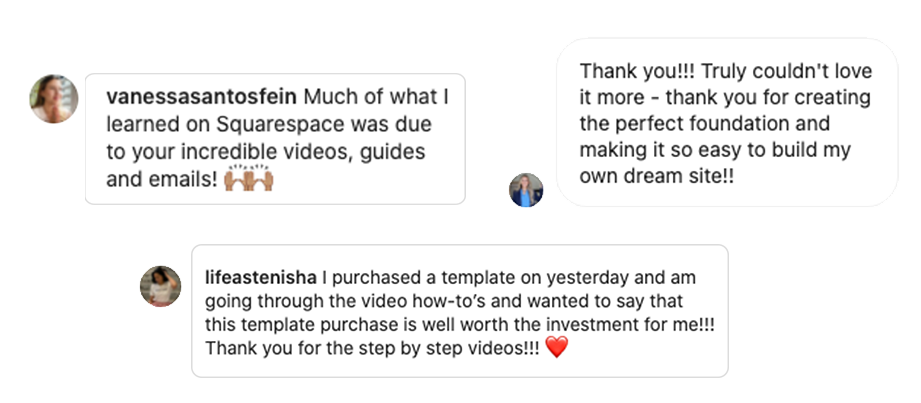Click the red heart emoji
The image size is (921, 403).
[556, 348]
